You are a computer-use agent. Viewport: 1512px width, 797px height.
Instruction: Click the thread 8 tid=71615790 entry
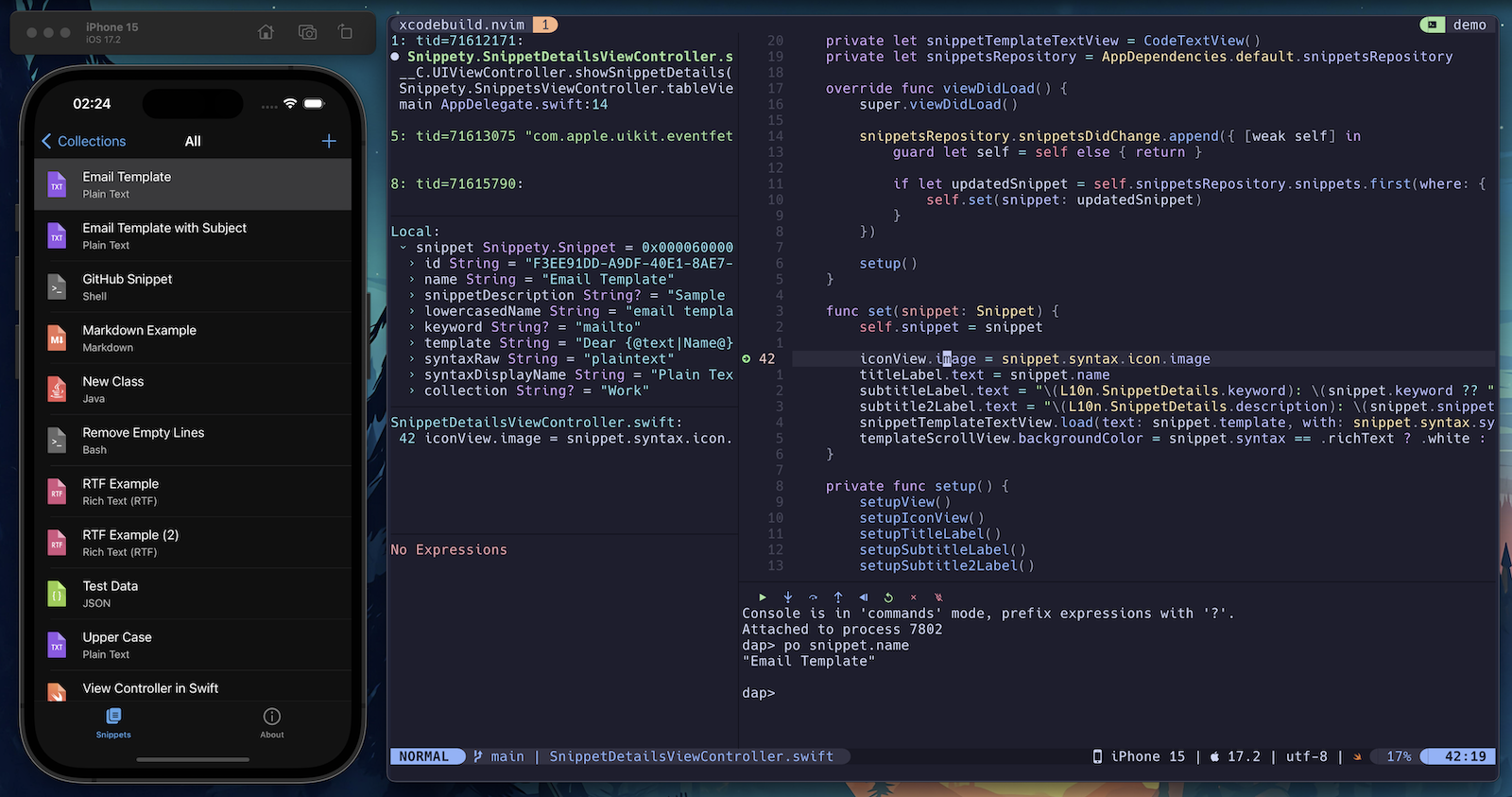coord(457,183)
